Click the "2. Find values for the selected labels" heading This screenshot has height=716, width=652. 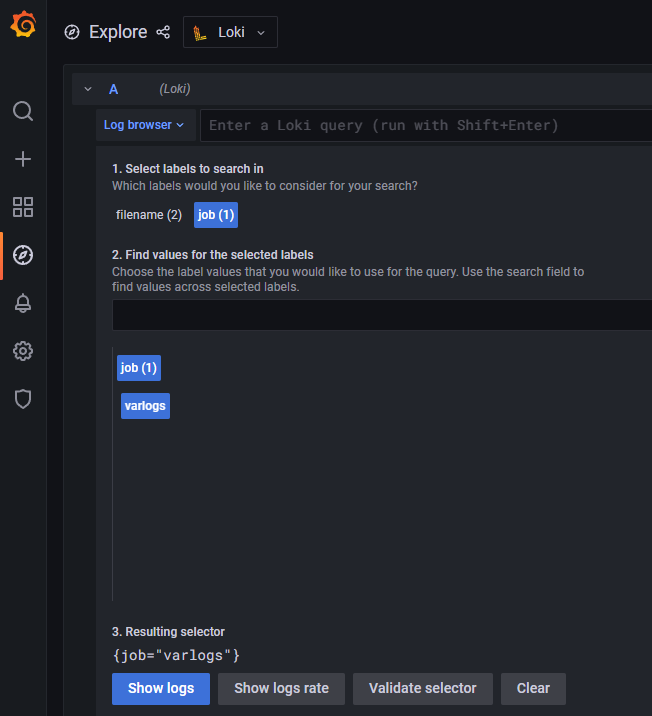pos(213,255)
